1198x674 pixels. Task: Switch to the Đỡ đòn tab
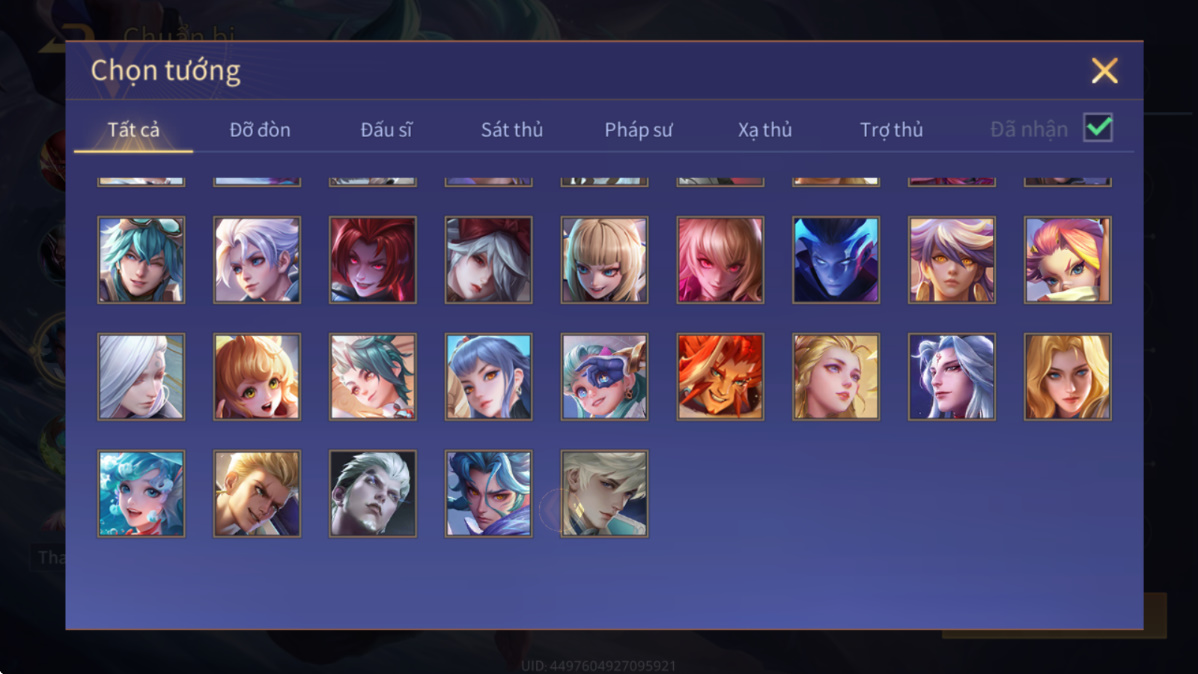[260, 130]
